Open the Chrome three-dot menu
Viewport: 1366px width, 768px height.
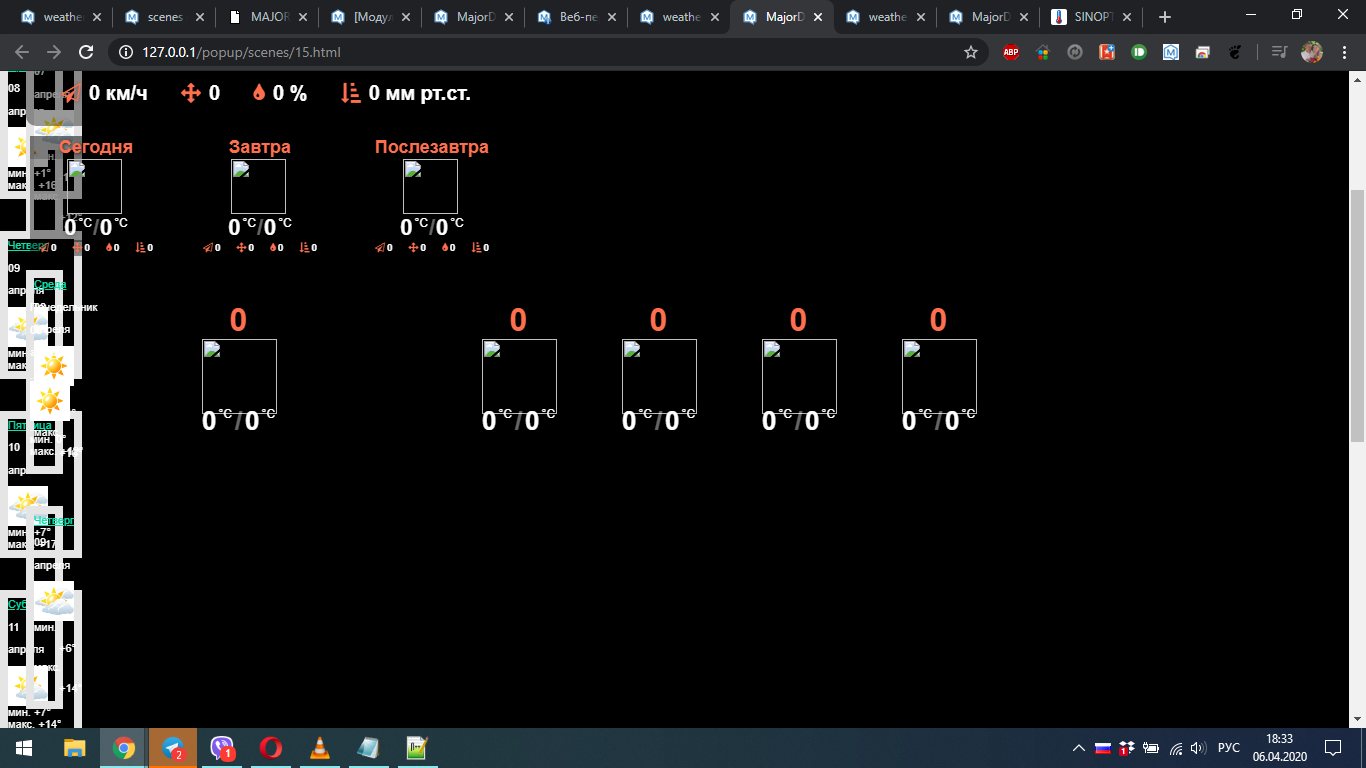coord(1345,52)
